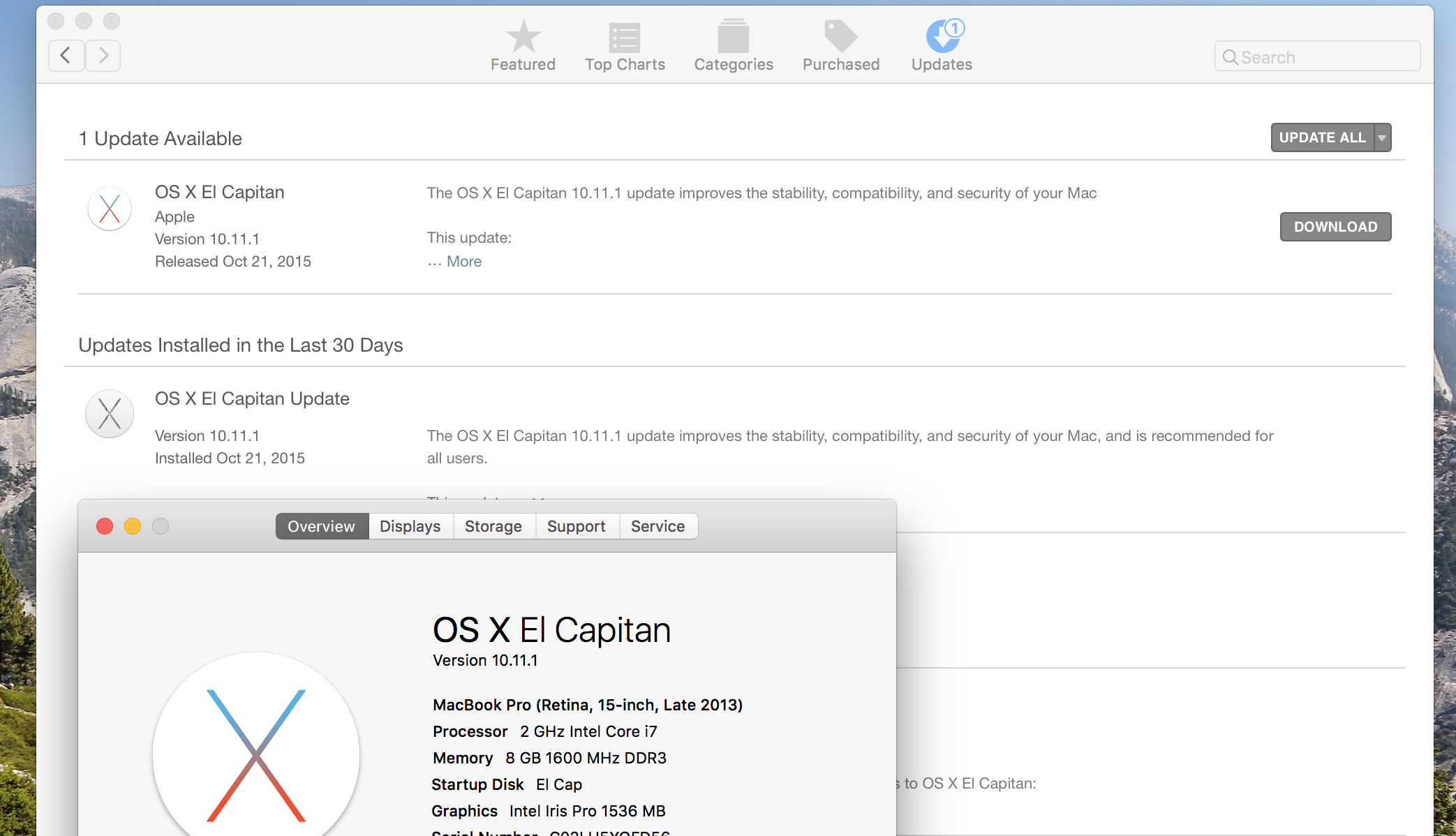Click the El Capitan Update installed icon
This screenshot has width=1456, height=836.
[110, 414]
